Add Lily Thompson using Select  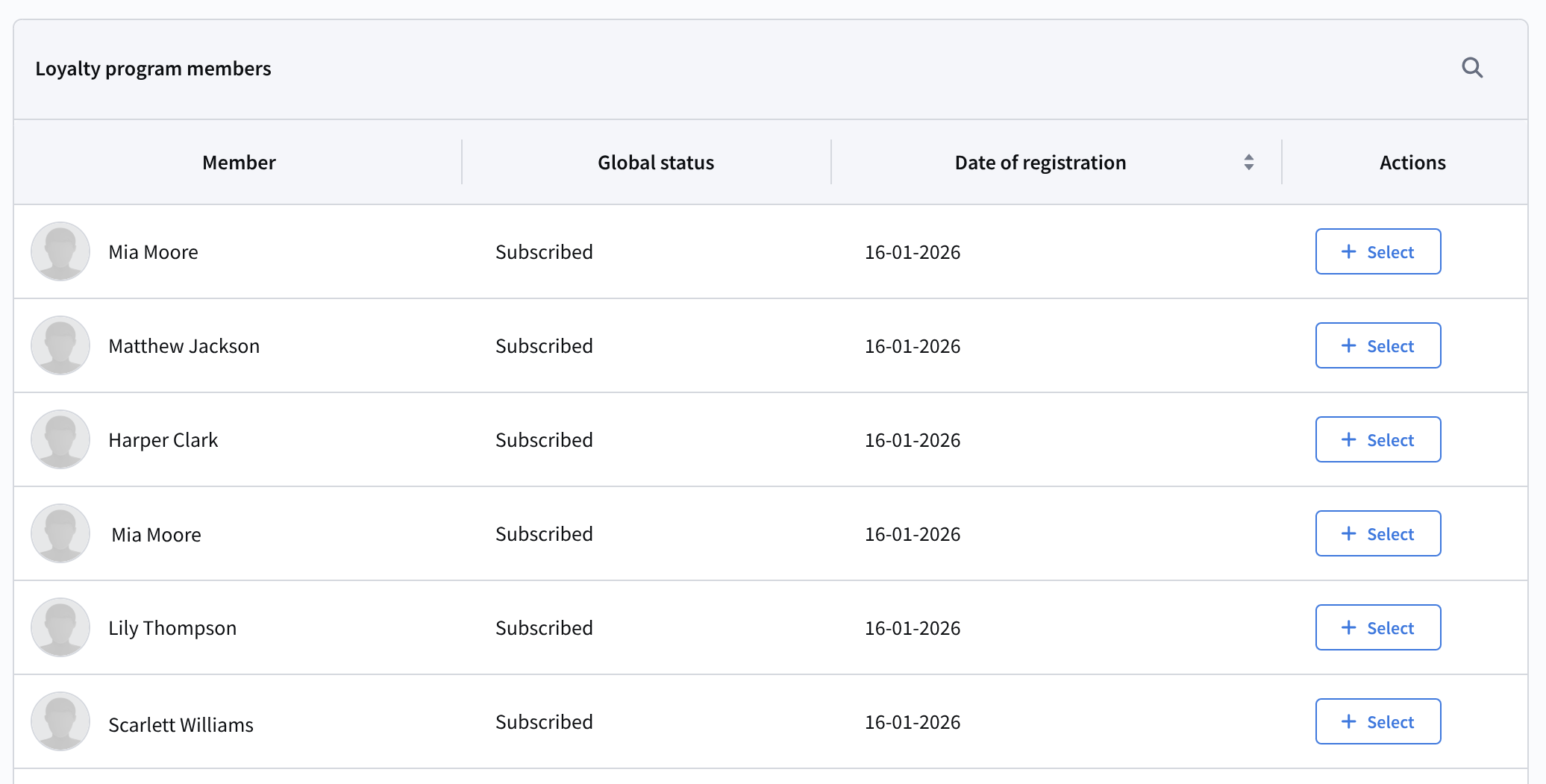click(1377, 628)
